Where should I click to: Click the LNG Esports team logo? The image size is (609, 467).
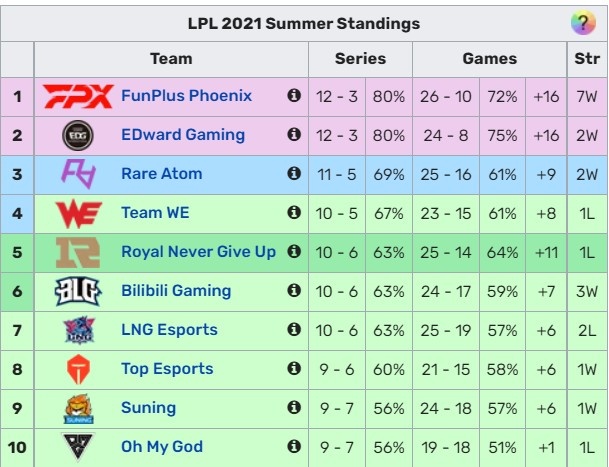[78, 330]
